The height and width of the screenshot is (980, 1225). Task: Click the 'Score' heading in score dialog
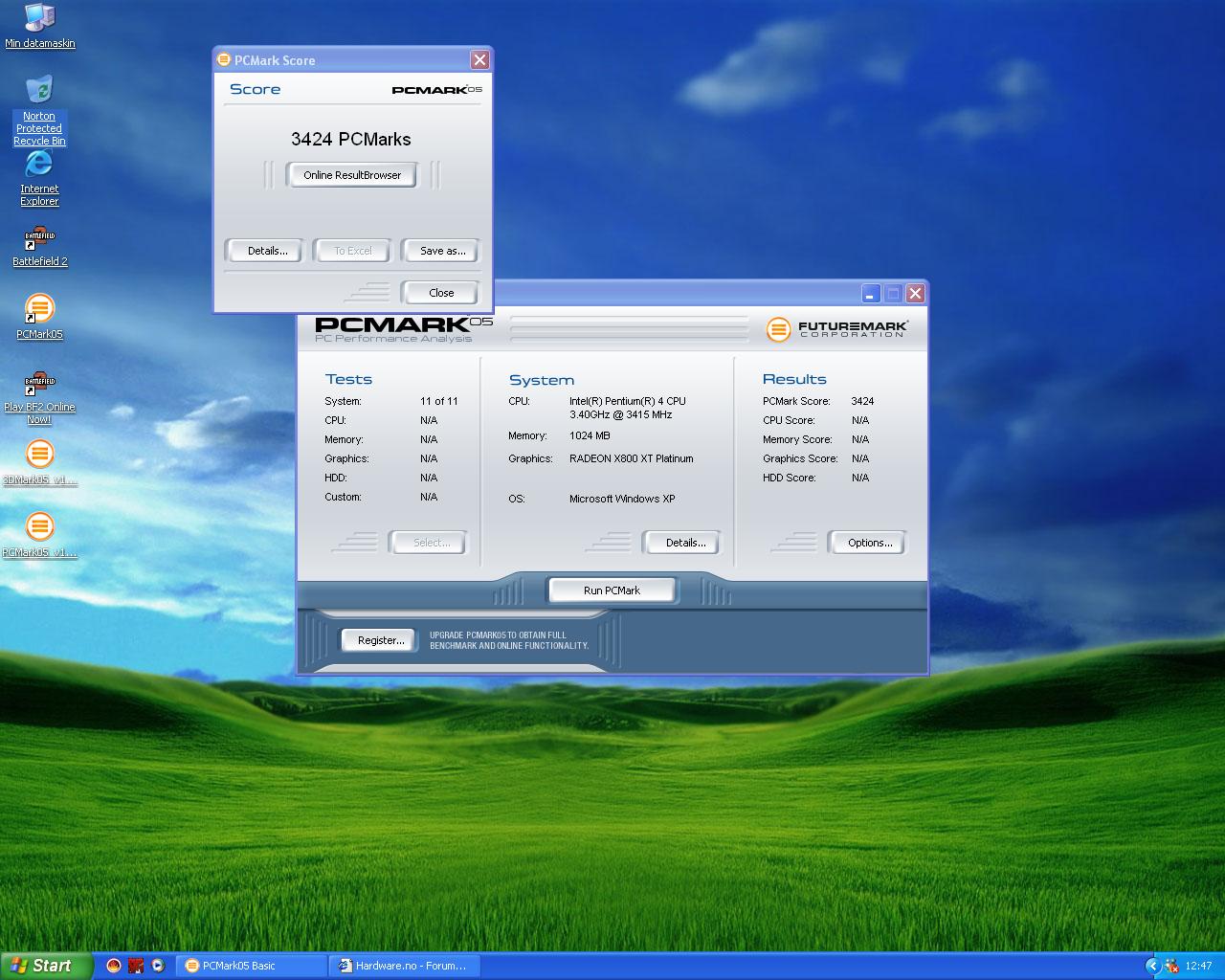click(256, 89)
